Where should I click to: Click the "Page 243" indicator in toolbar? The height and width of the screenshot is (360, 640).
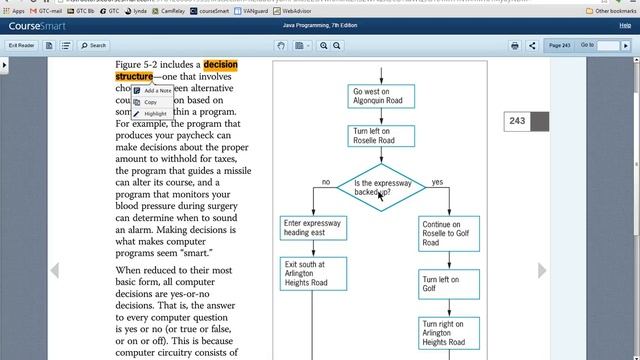click(559, 45)
